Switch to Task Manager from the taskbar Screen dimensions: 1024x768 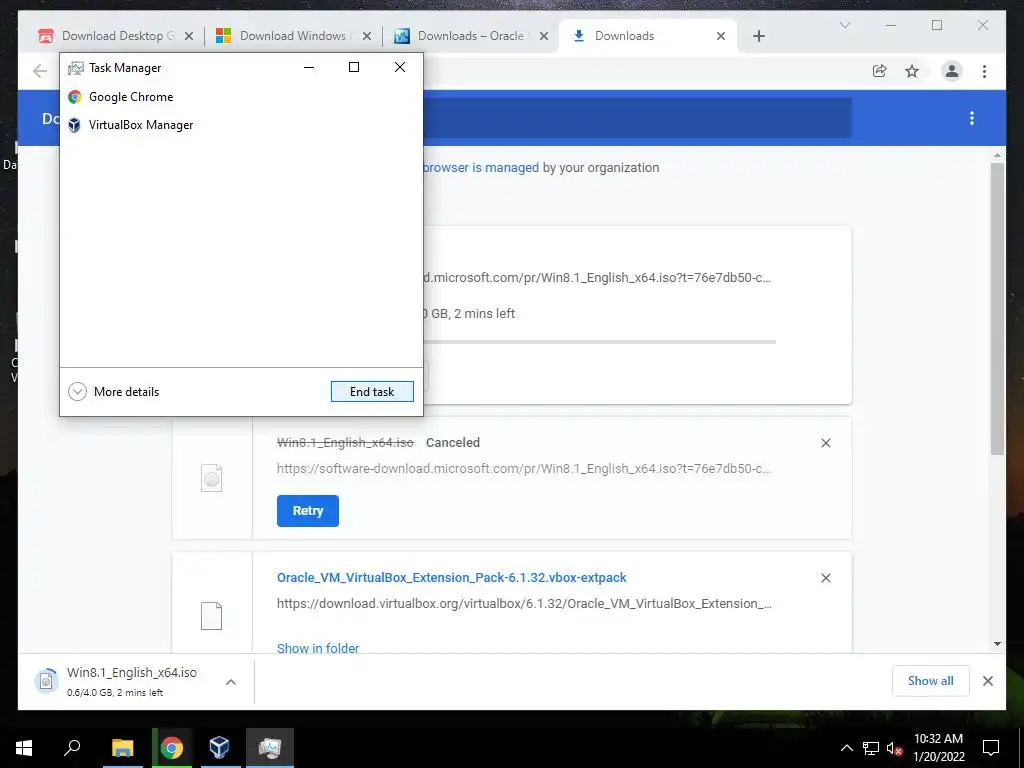269,748
